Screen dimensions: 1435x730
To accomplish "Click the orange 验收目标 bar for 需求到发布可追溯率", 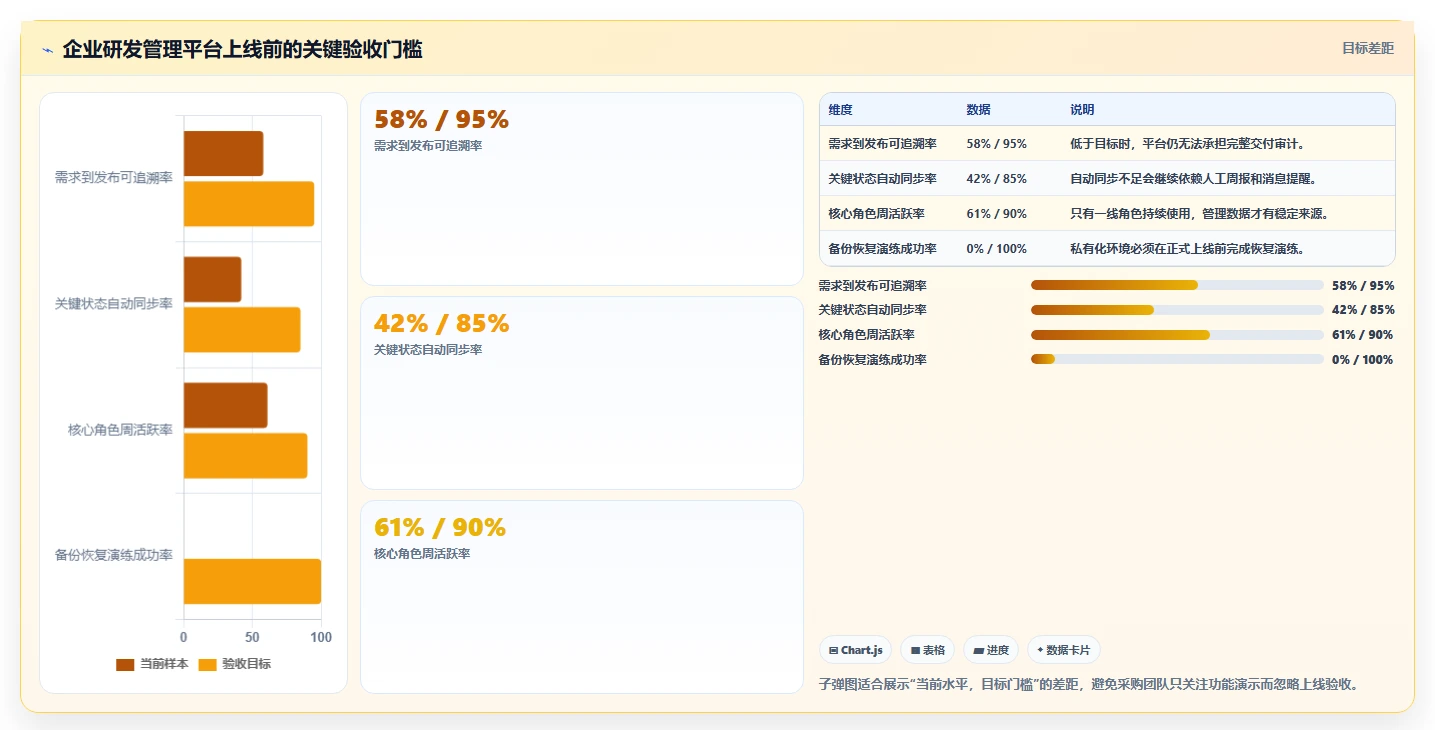I will click(249, 204).
